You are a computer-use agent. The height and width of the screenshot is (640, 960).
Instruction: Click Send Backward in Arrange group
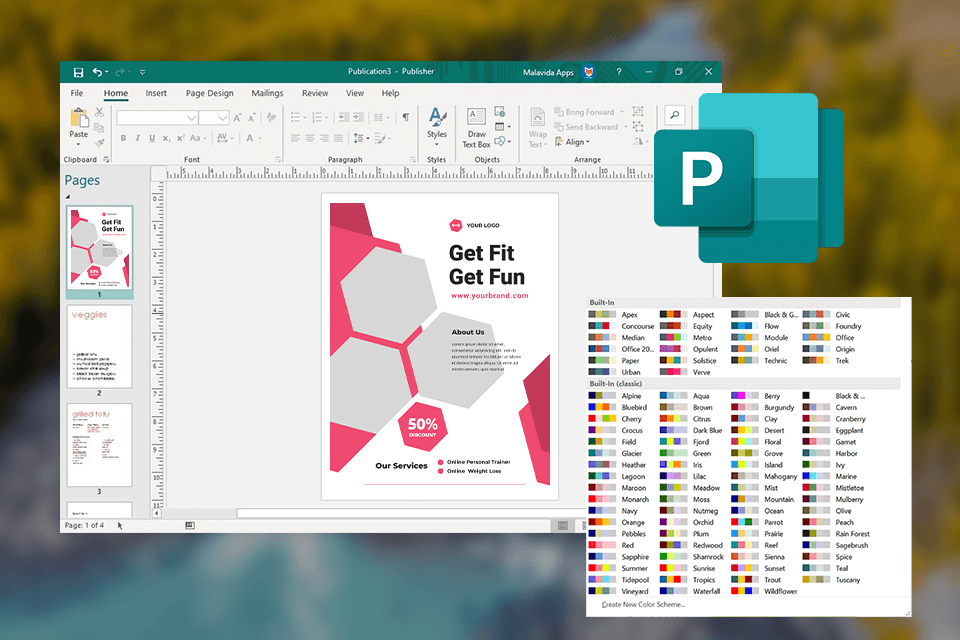[587, 127]
